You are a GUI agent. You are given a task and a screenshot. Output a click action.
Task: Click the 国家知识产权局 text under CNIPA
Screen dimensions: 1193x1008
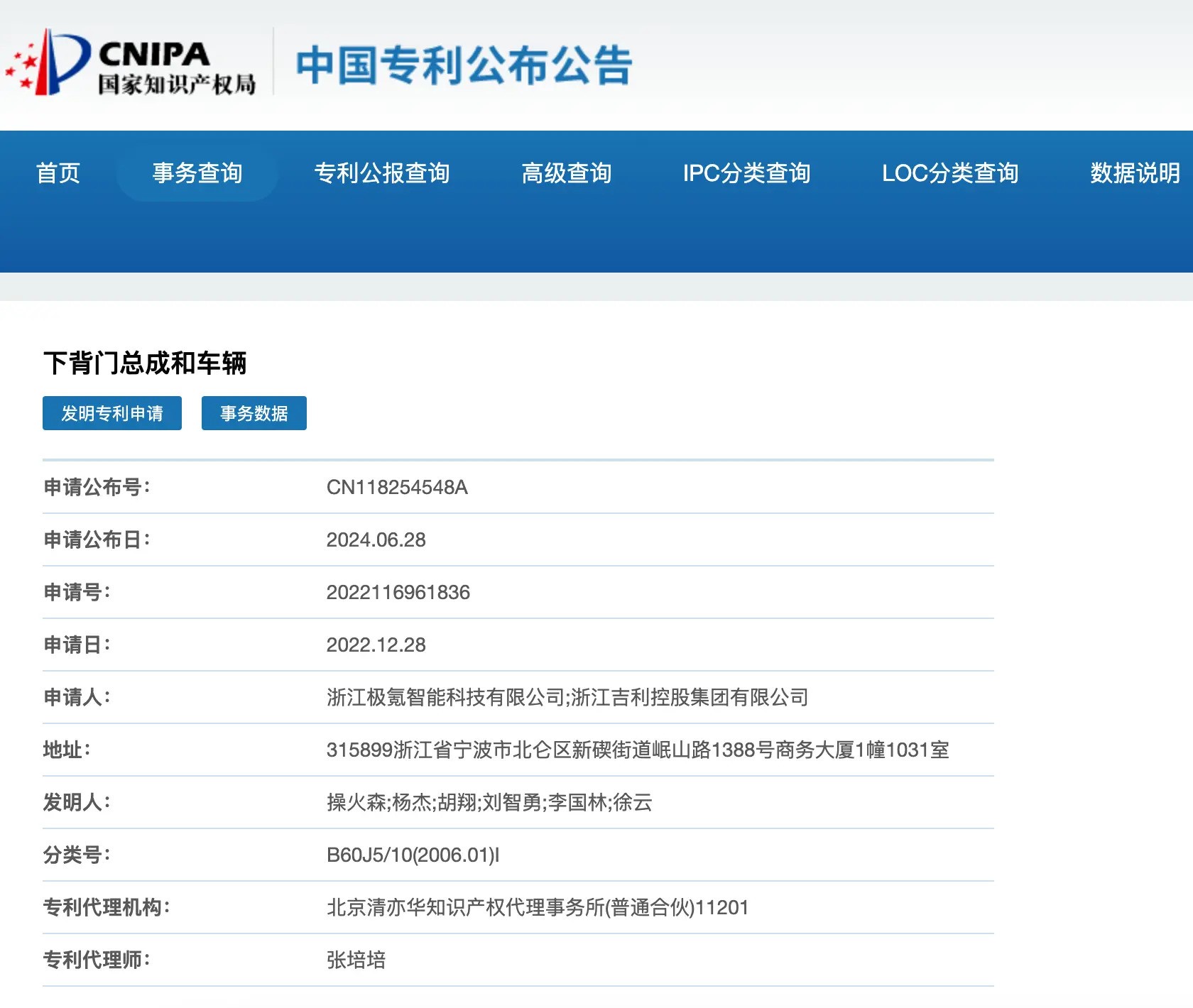177,84
